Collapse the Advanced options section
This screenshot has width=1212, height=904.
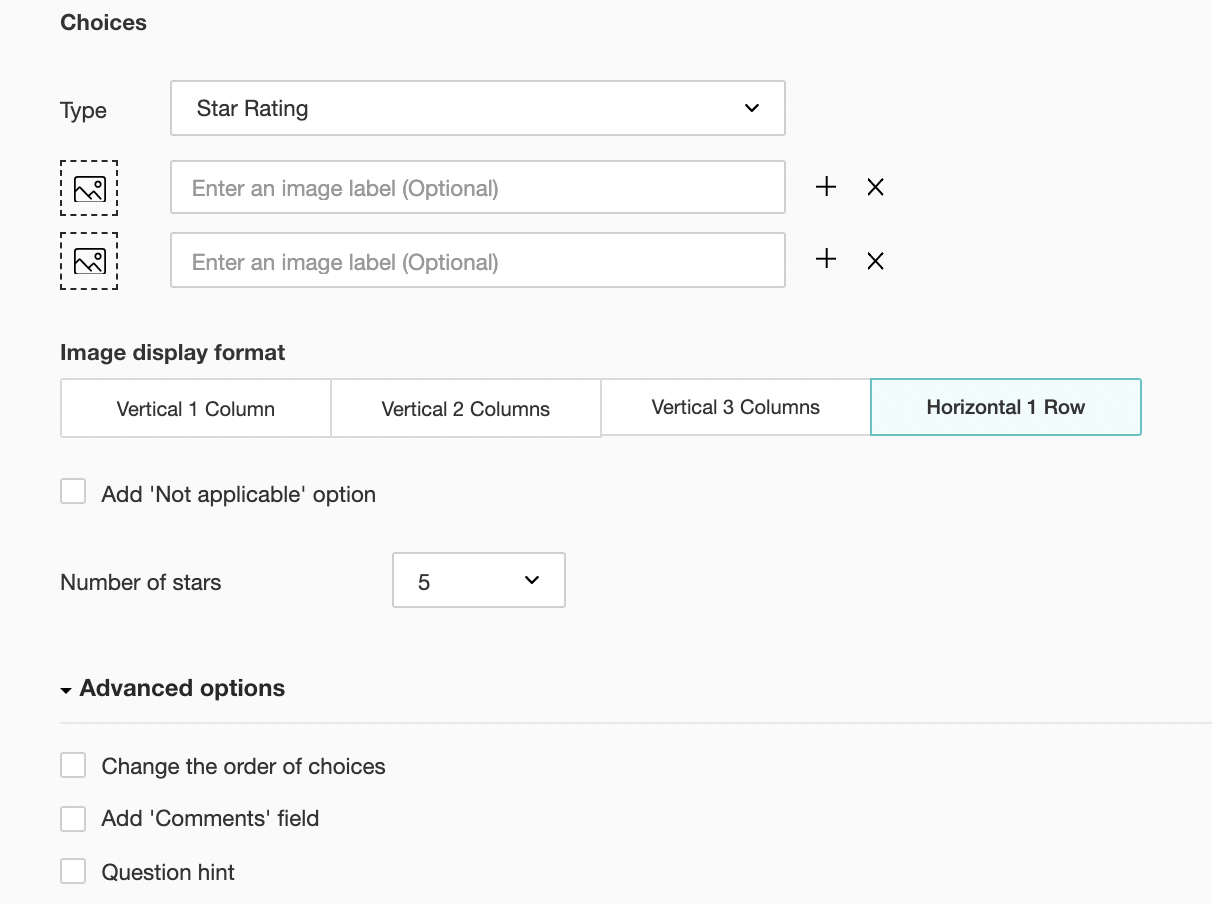(66, 690)
